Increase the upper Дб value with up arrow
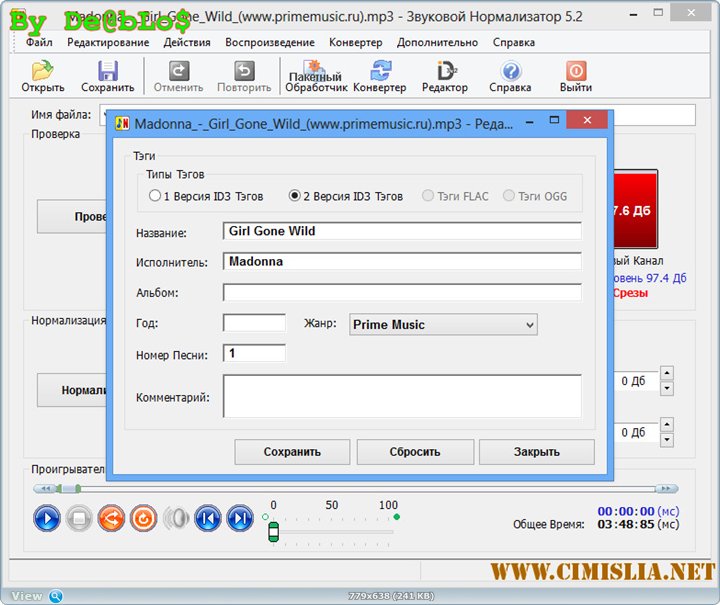This screenshot has width=720, height=605. 667,374
